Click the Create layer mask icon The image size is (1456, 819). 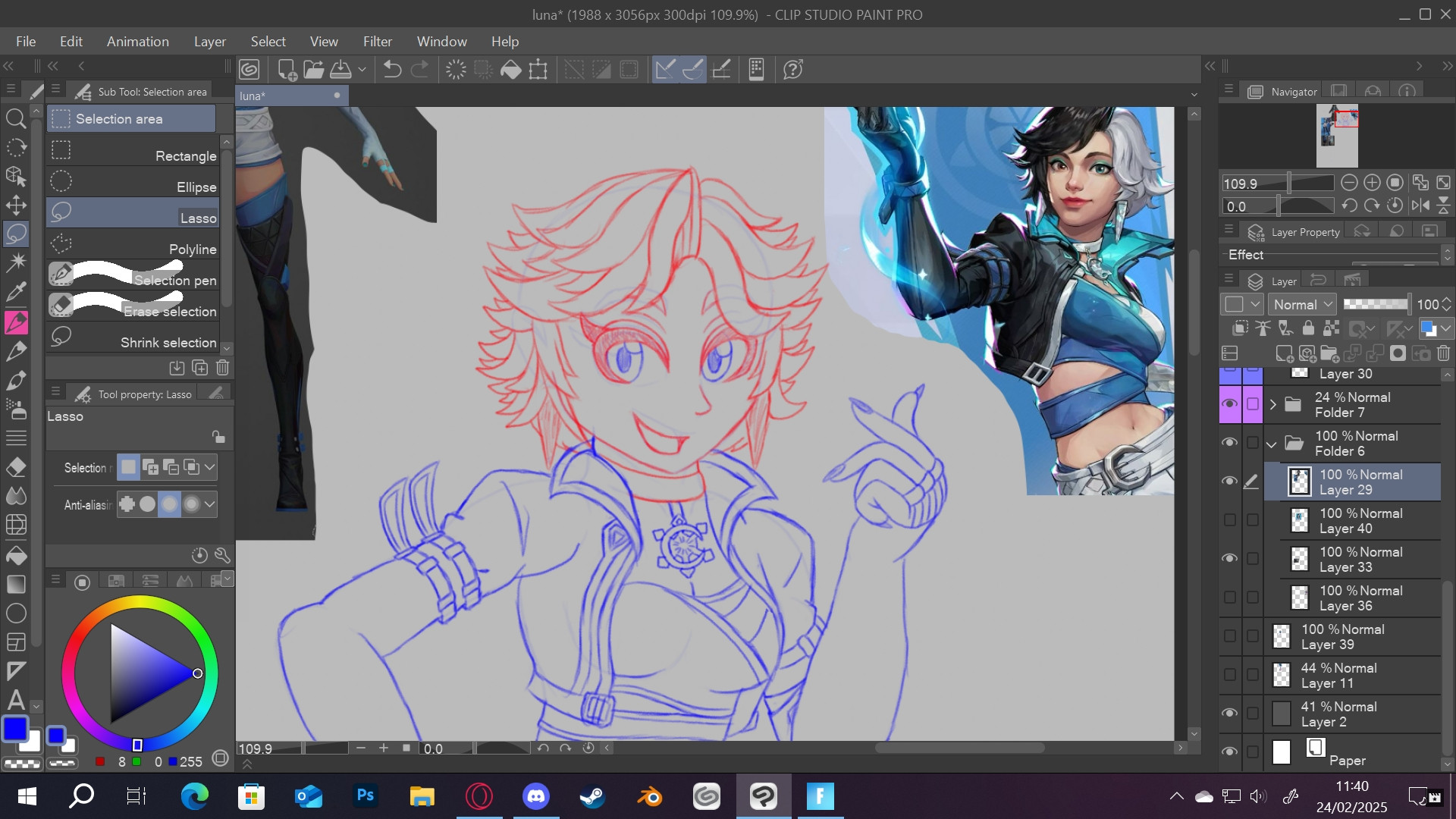pyautogui.click(x=1398, y=353)
